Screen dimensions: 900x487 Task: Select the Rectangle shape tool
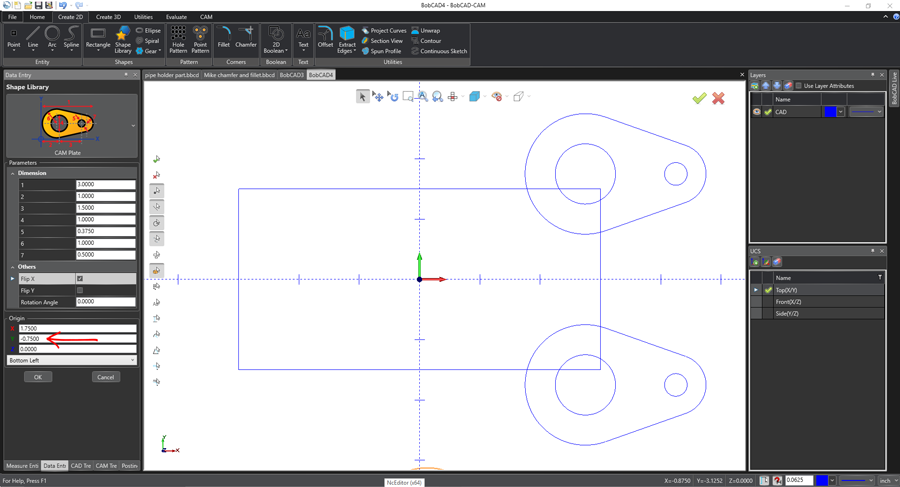click(98, 39)
